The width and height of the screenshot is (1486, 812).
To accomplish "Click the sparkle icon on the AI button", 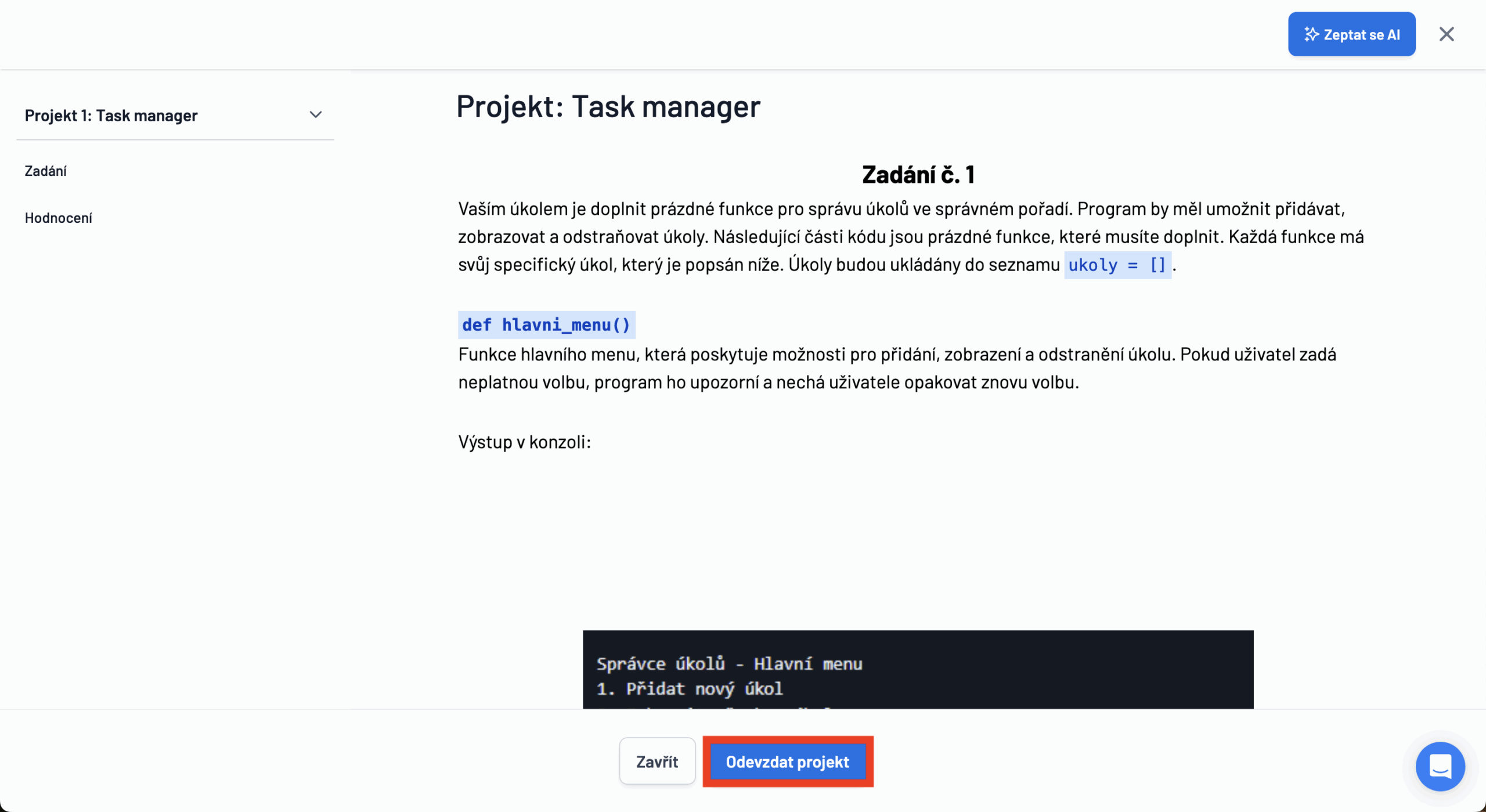I will pos(1312,34).
